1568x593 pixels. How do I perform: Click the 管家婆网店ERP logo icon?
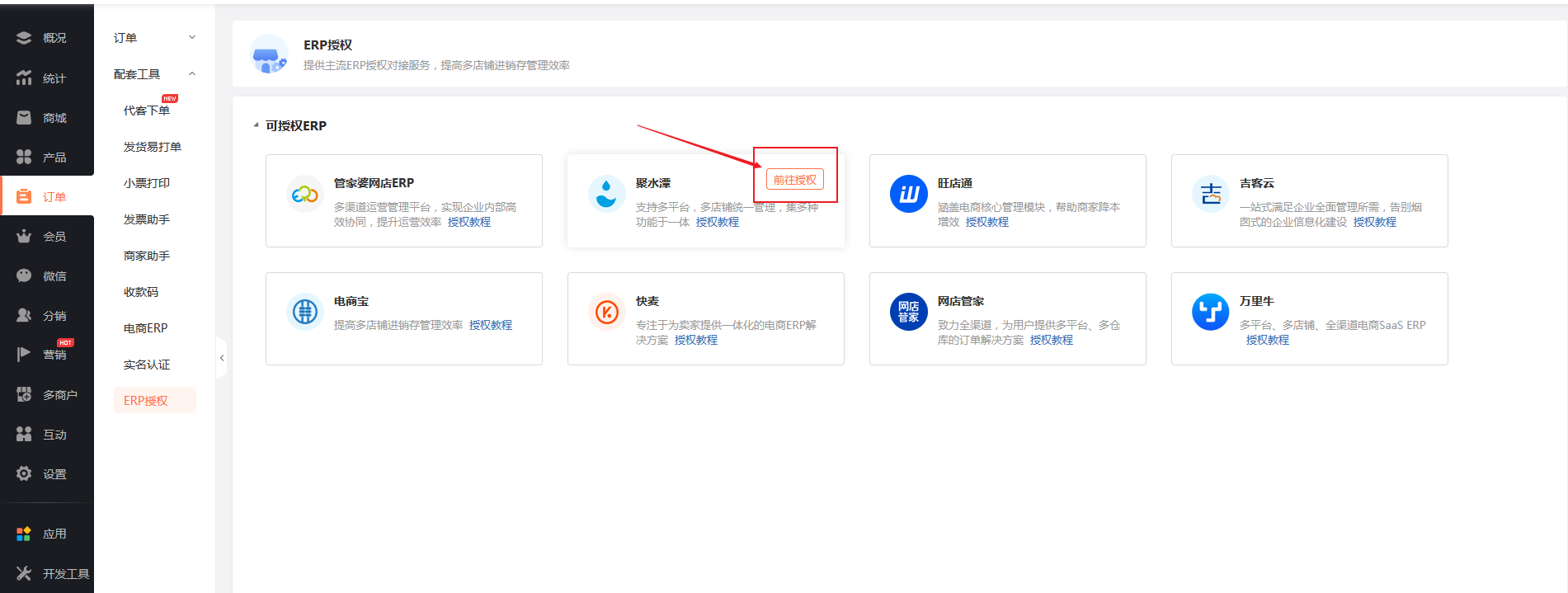[x=305, y=195]
